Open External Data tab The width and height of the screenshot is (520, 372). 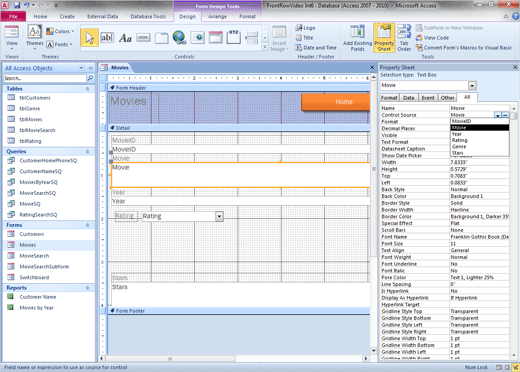(x=102, y=16)
